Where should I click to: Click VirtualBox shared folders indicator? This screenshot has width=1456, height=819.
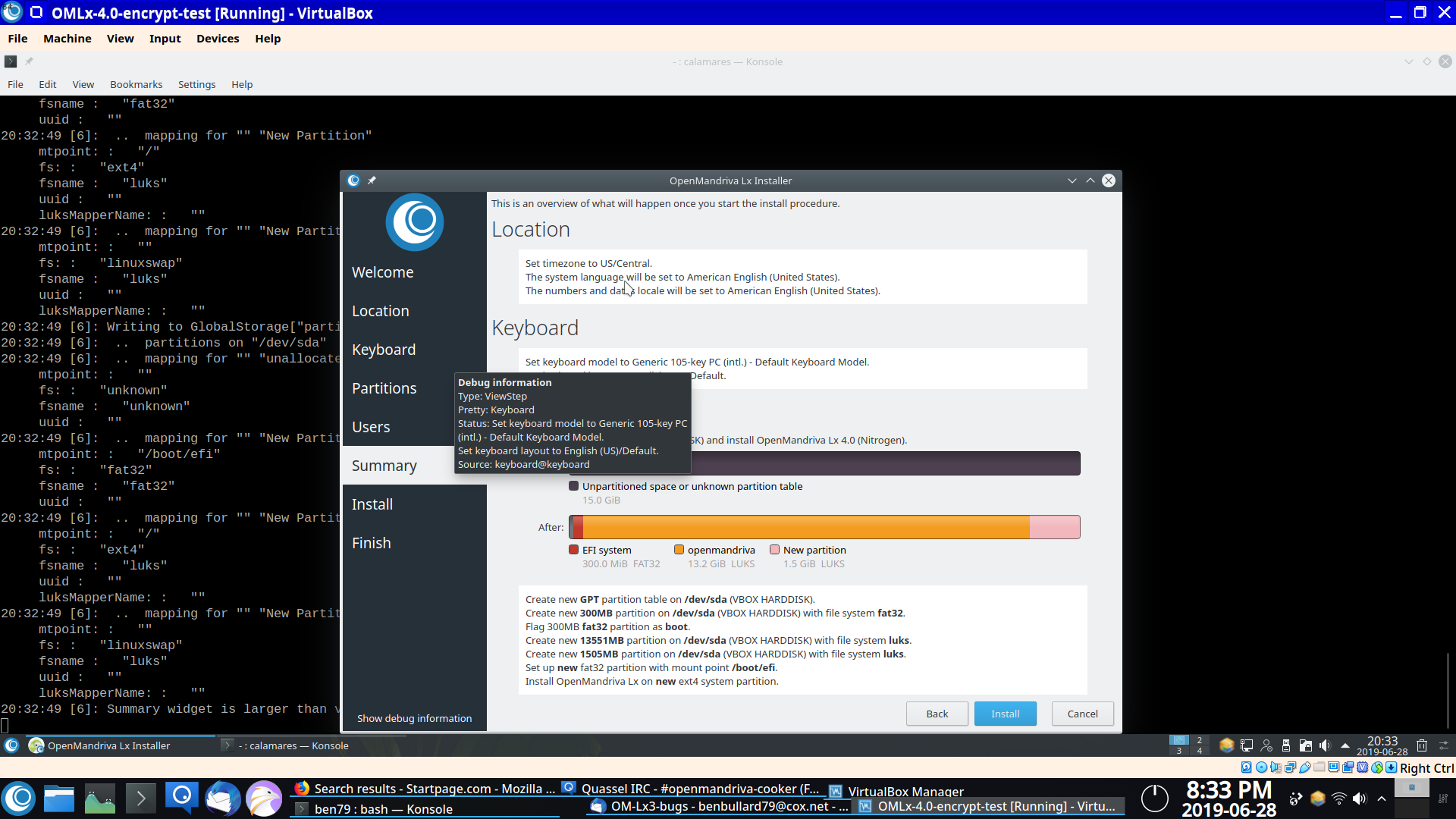[x=1319, y=767]
